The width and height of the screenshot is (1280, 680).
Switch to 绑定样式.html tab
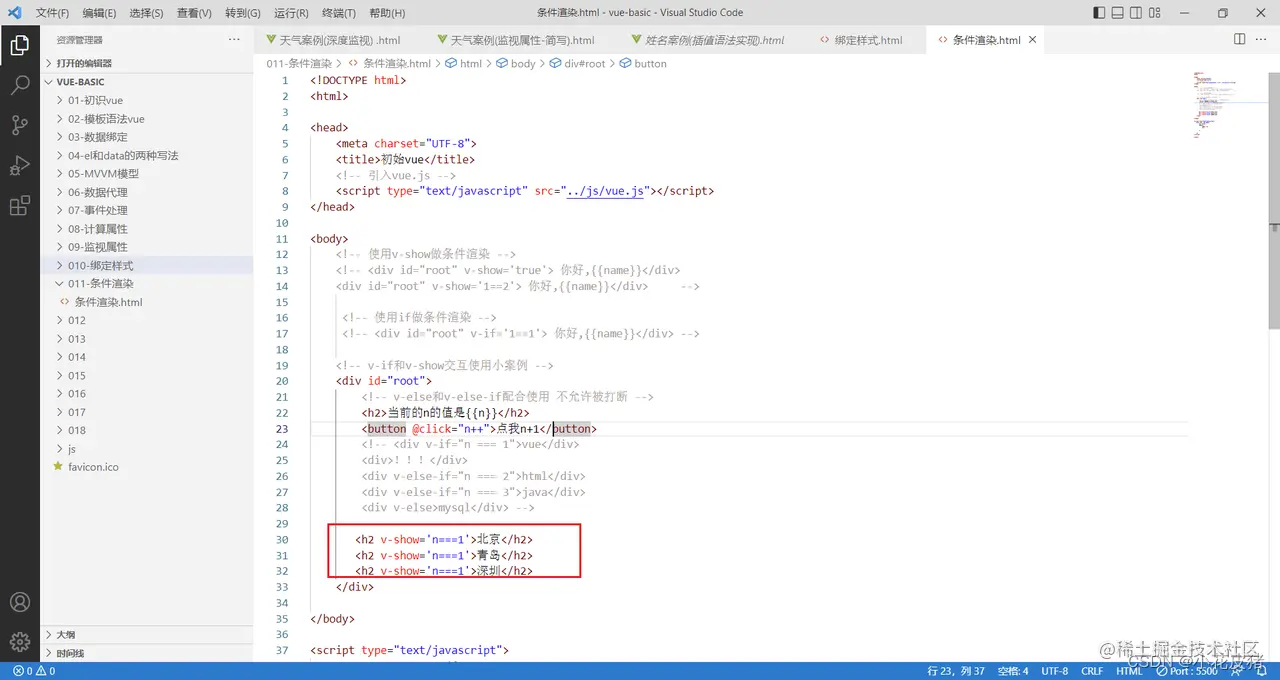click(868, 40)
